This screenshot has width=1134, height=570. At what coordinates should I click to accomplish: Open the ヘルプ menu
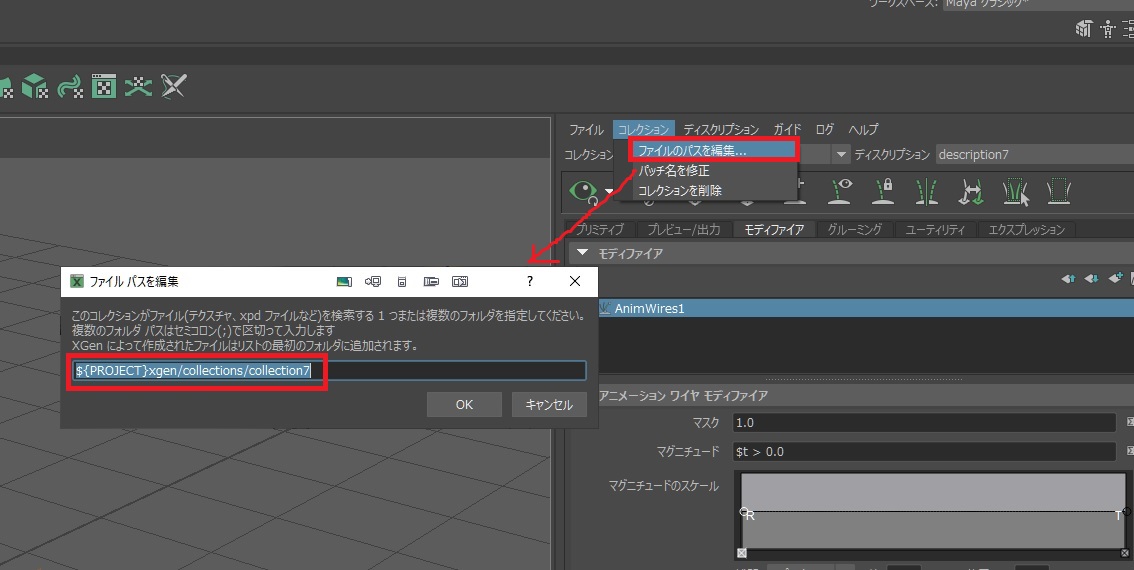coord(864,129)
